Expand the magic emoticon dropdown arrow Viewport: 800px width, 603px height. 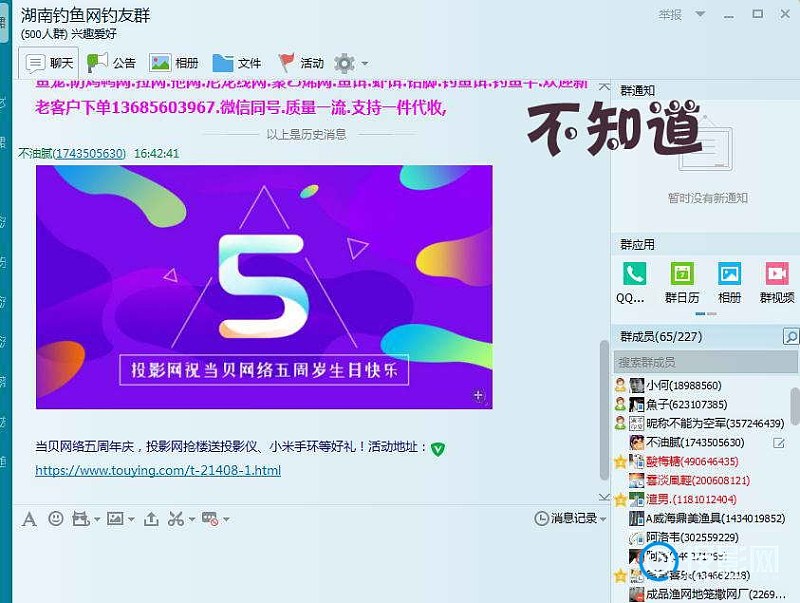point(96,520)
